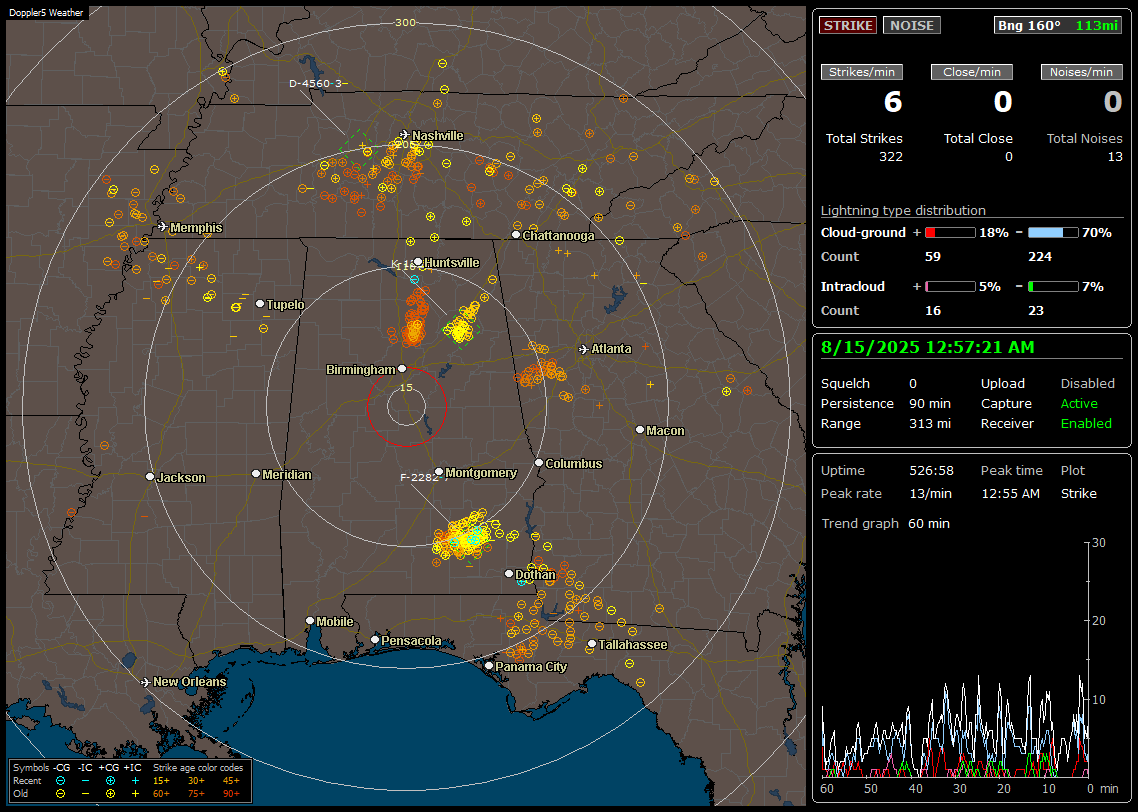Click the Cloud-ground positive count 59

(933, 257)
